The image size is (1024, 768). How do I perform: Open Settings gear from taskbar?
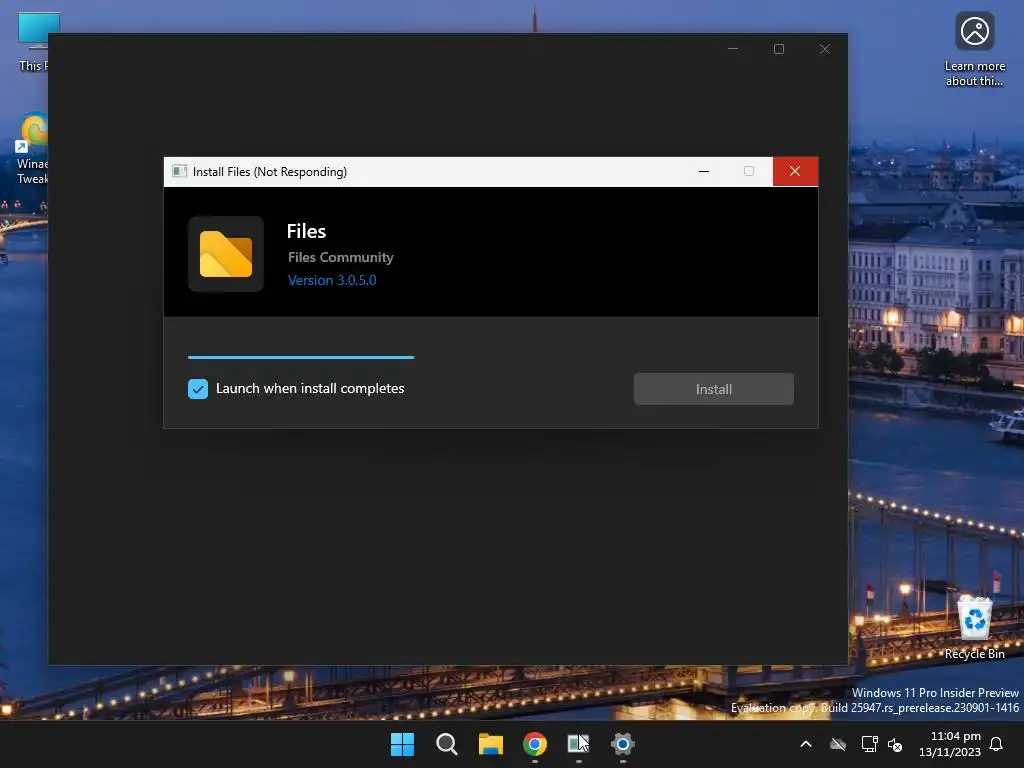click(x=622, y=744)
